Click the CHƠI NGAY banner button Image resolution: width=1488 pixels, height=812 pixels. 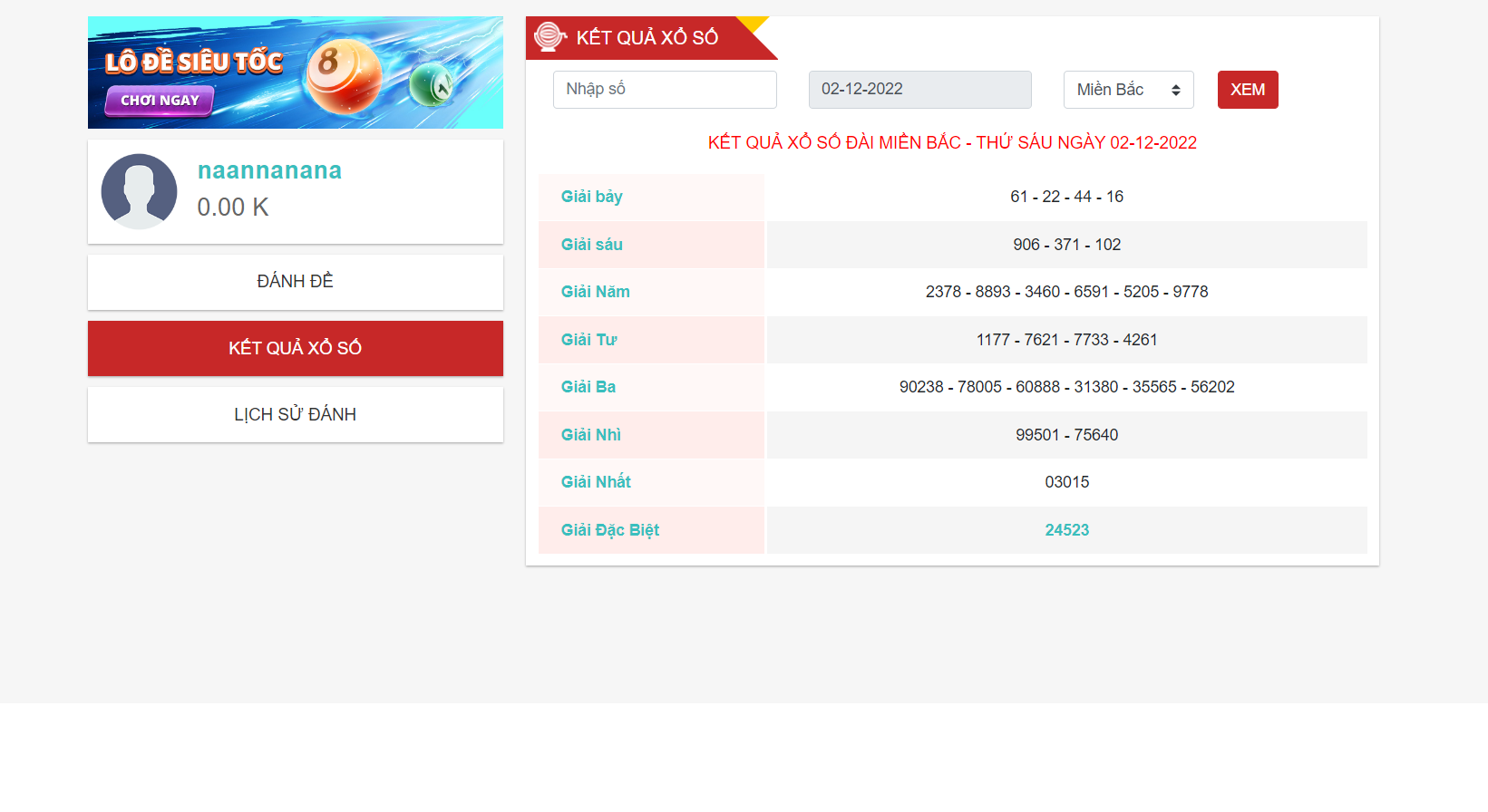coord(160,101)
